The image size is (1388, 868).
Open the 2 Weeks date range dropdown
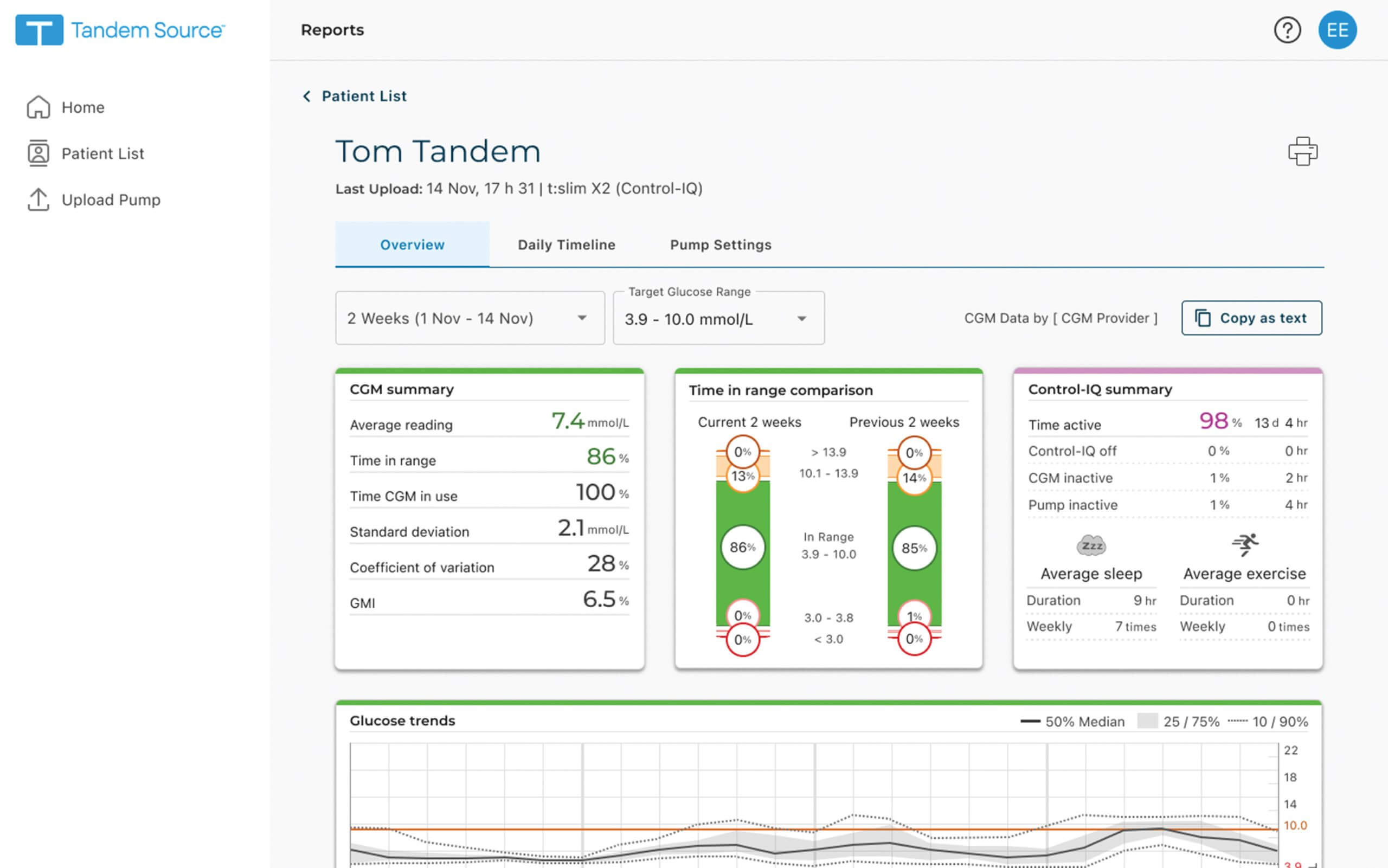click(470, 318)
